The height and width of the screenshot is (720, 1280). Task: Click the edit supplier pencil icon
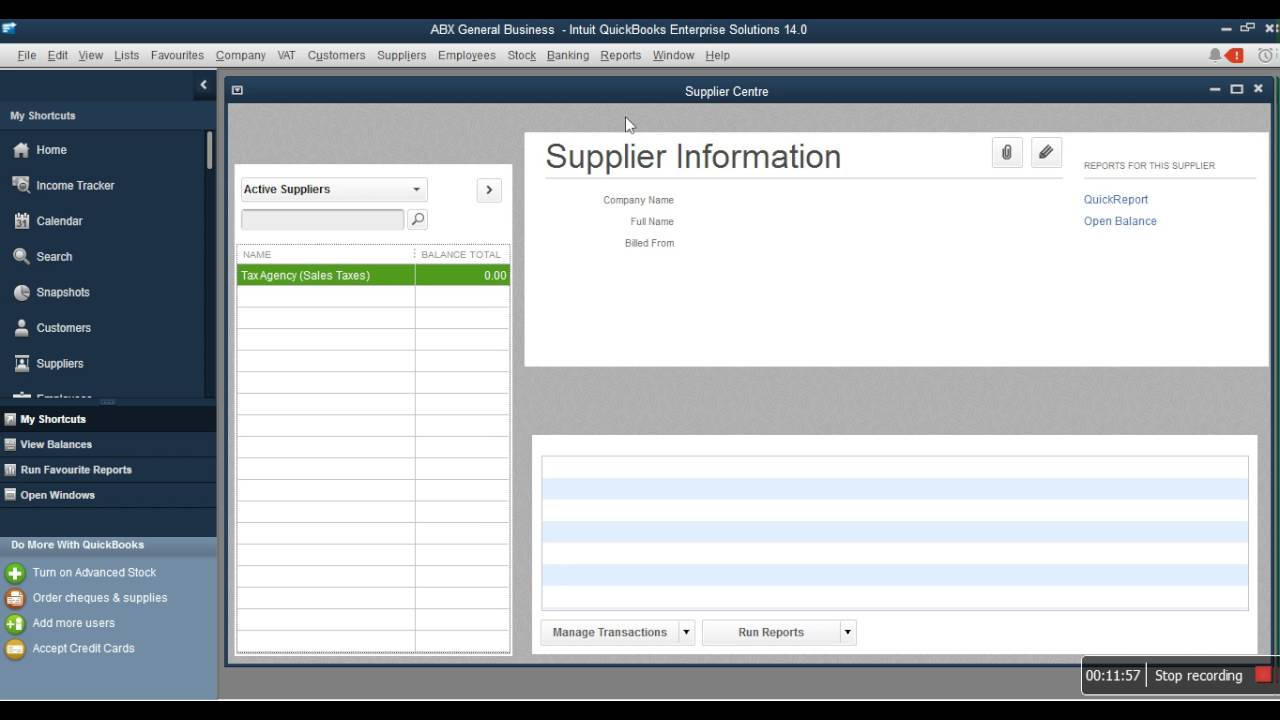[x=1046, y=153]
